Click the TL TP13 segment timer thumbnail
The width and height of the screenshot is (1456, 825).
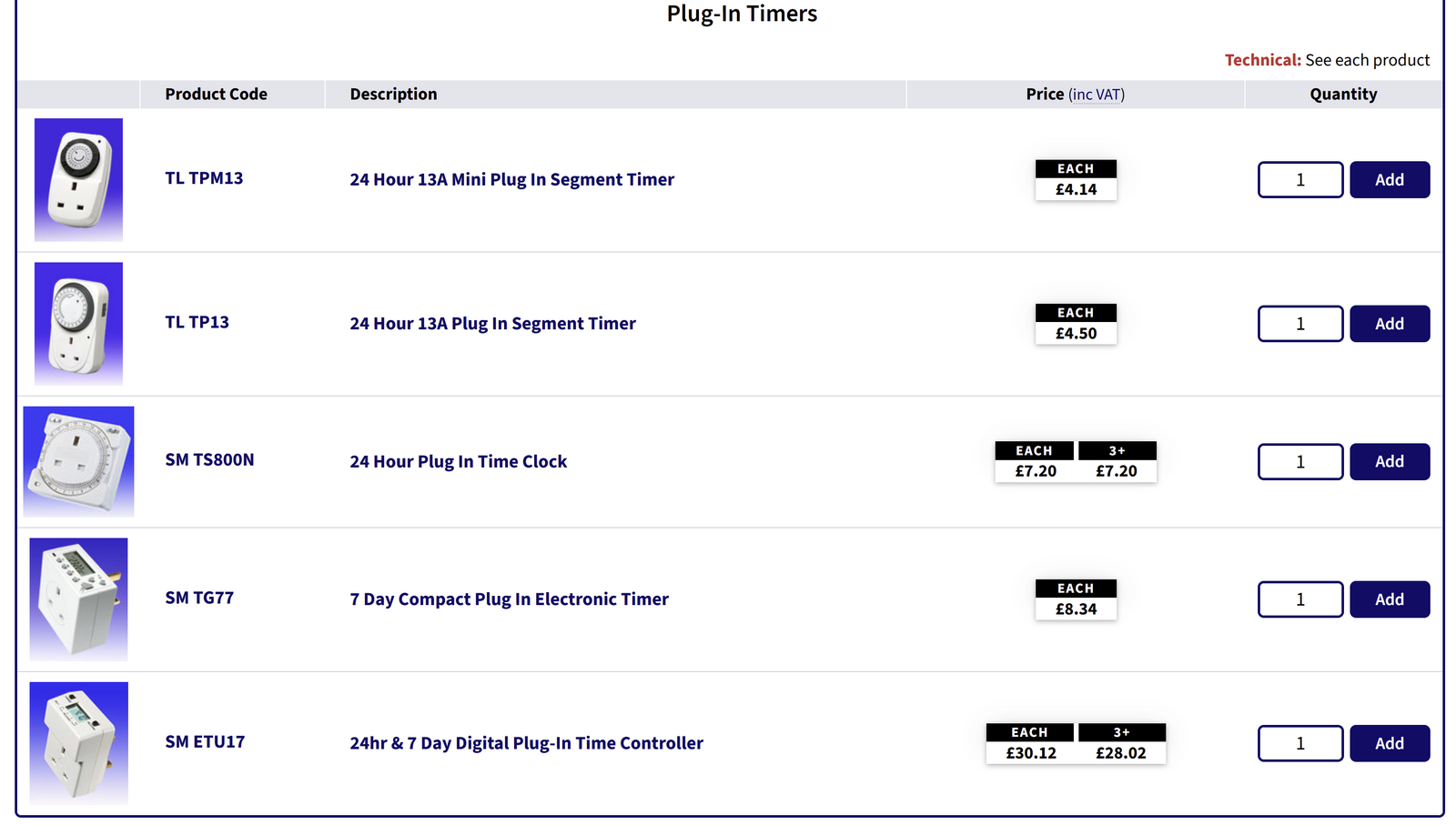78,323
